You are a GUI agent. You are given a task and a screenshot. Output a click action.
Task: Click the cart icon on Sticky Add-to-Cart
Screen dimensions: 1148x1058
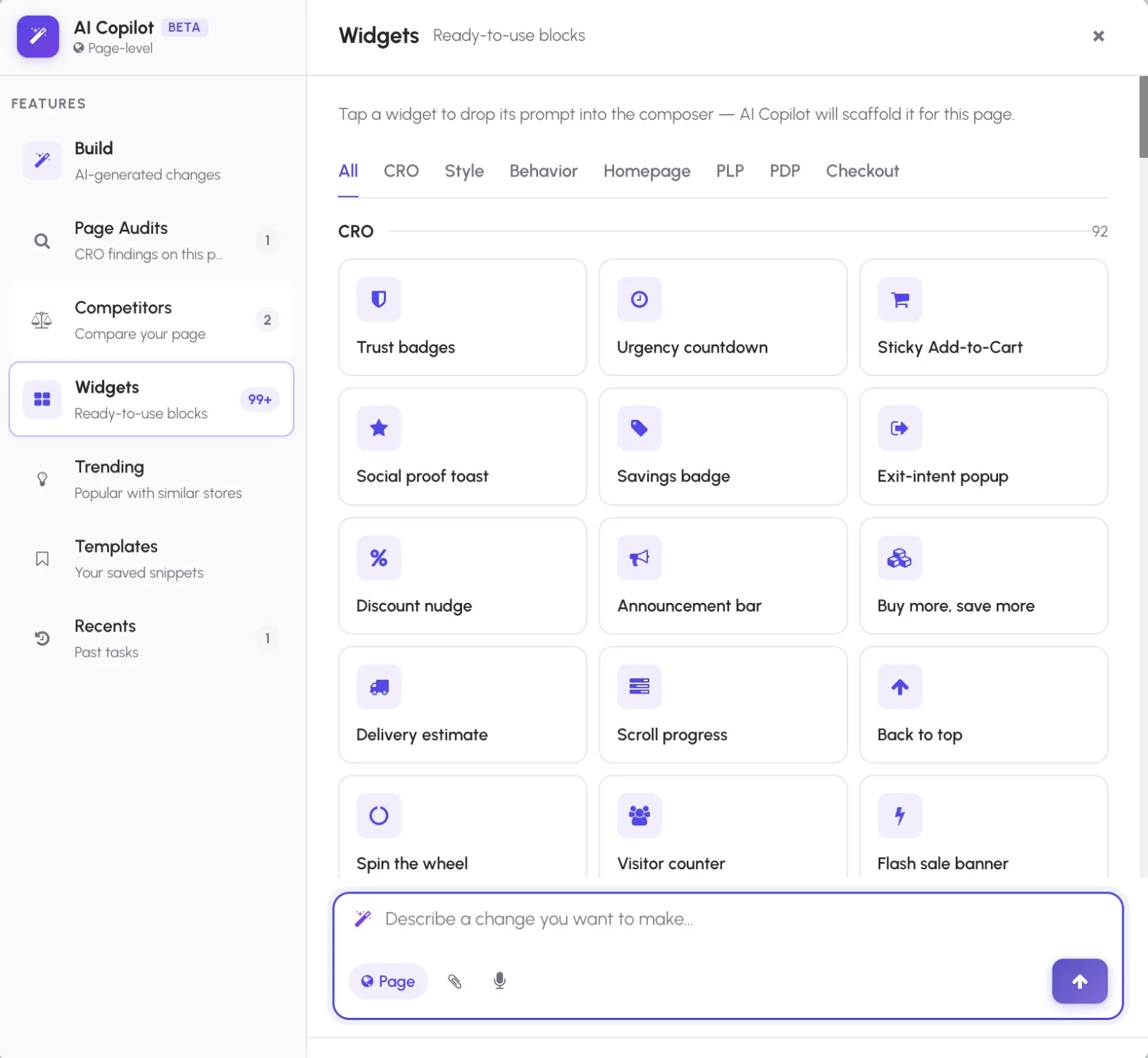click(x=900, y=299)
